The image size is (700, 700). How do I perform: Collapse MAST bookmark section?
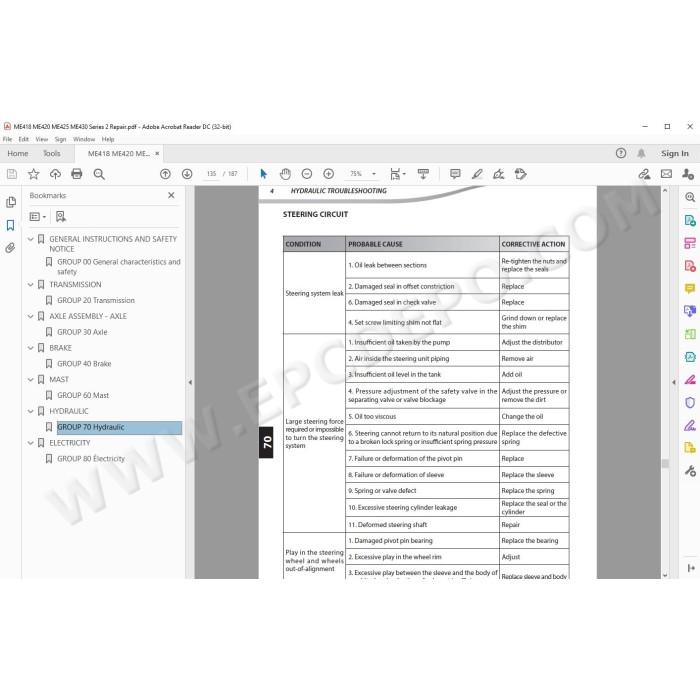coord(30,380)
